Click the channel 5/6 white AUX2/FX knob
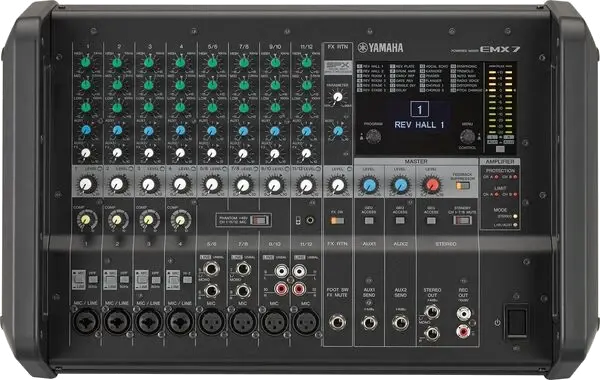Screen dimensions: 600x380 (x=212, y=153)
